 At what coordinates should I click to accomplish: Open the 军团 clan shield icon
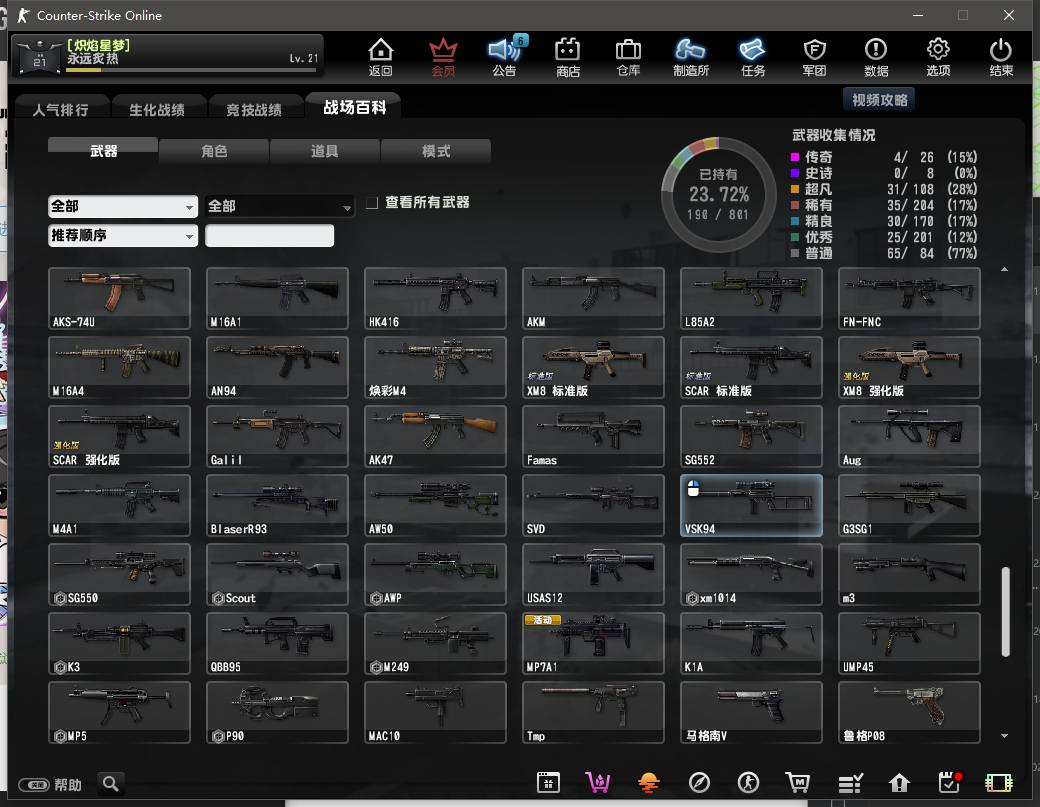tap(814, 57)
